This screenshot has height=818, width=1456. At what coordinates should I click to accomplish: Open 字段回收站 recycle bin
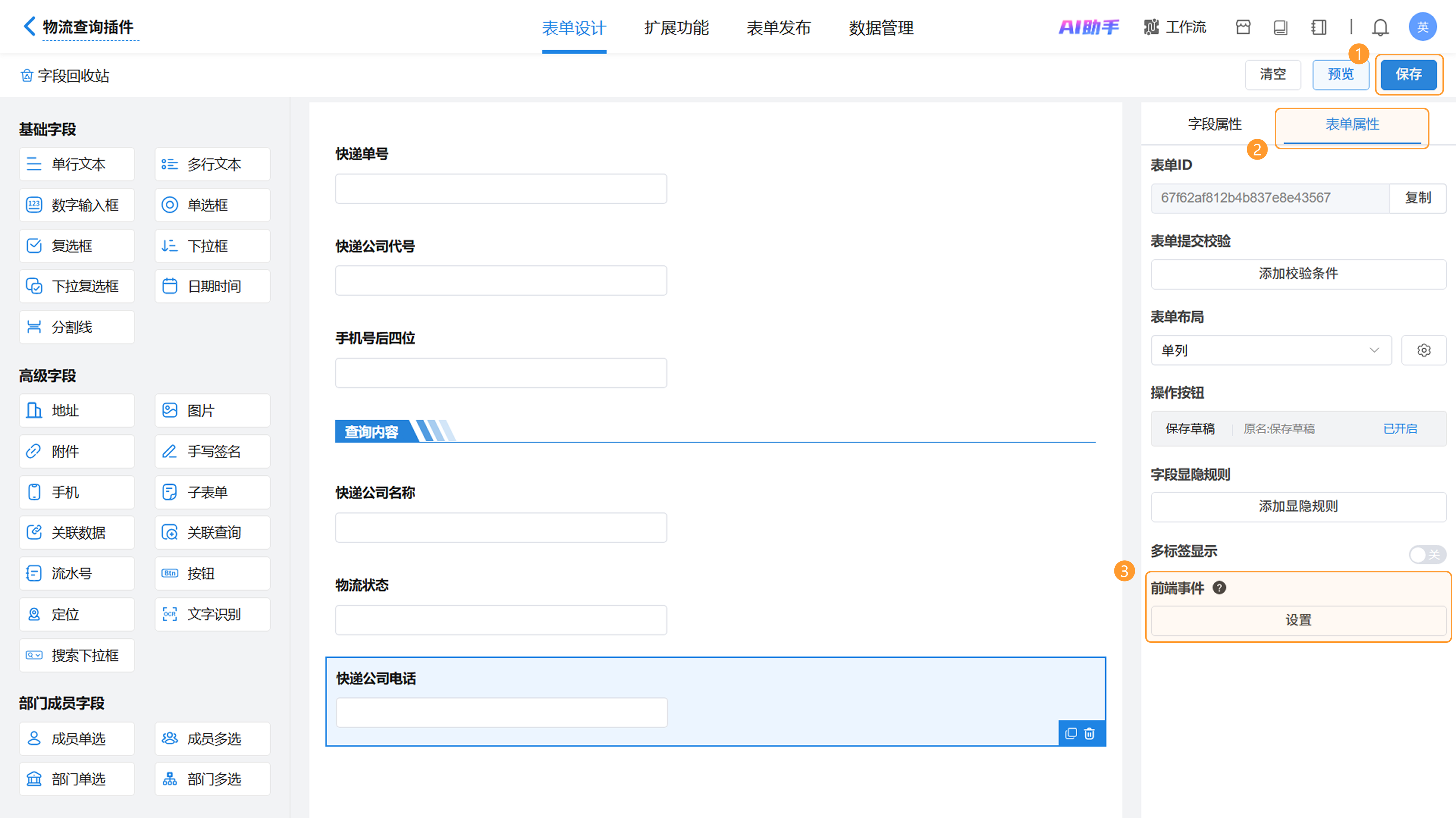tap(64, 76)
